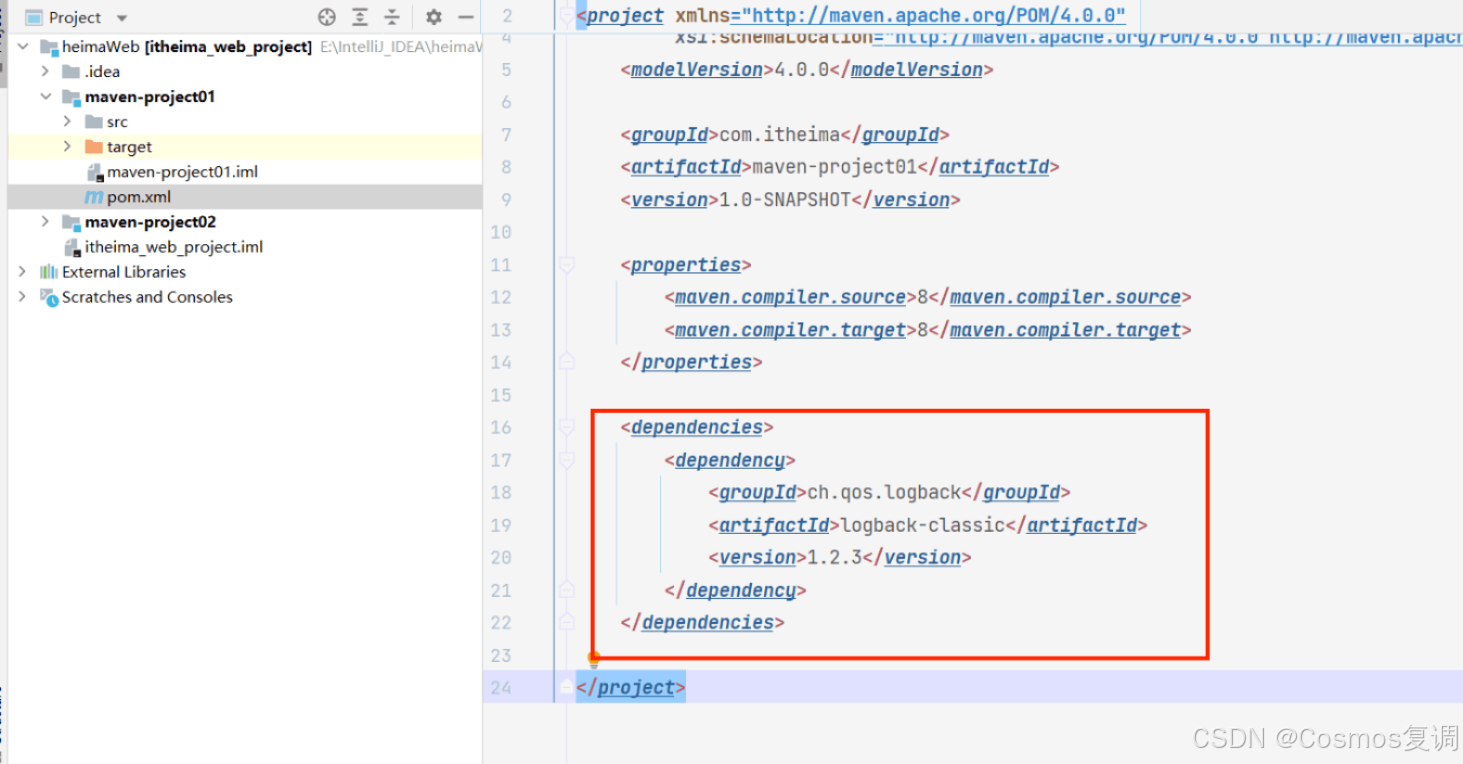
Task: Click the Project panel title label
Action: click(75, 18)
